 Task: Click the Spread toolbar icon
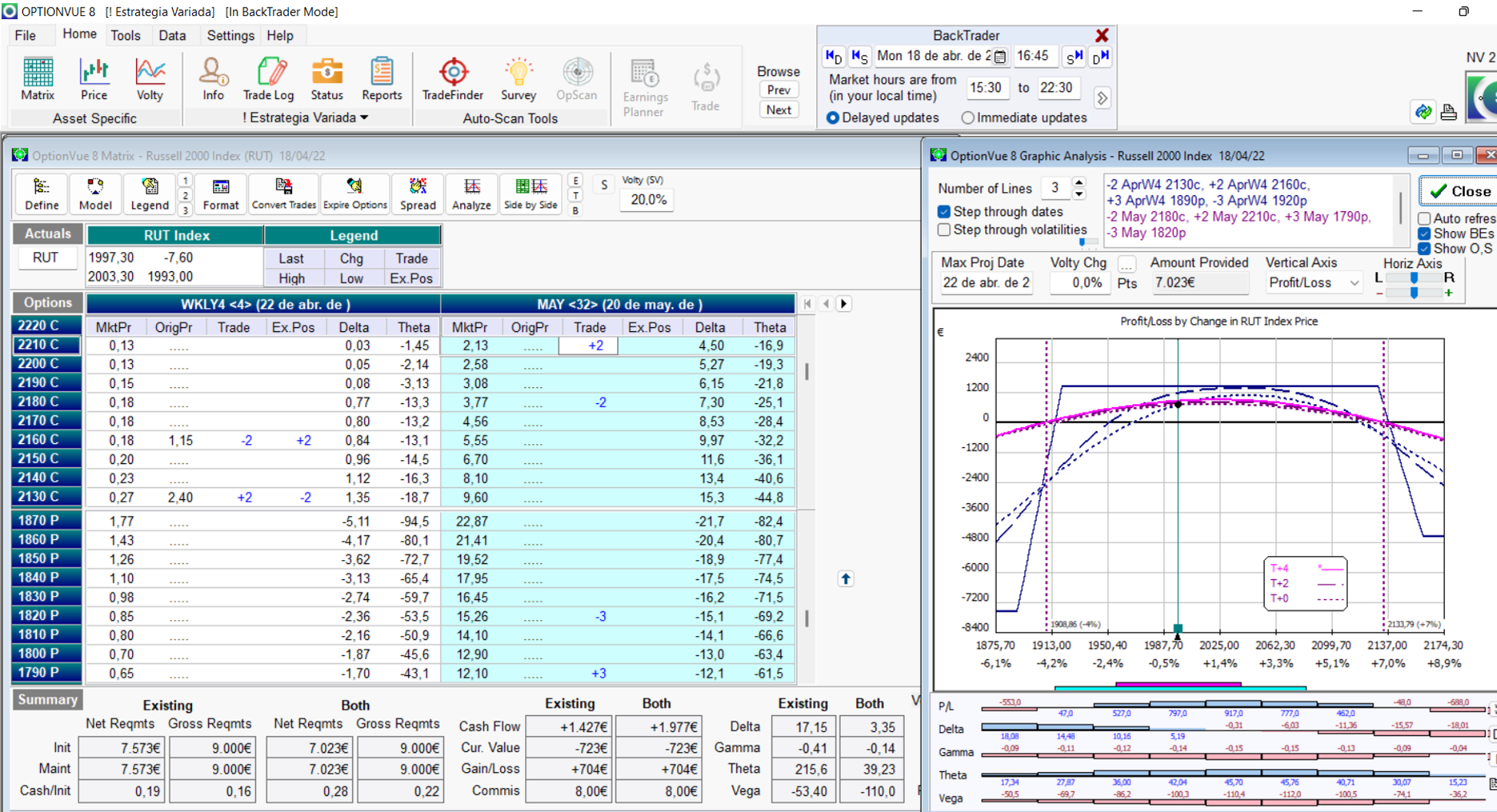pyautogui.click(x=418, y=194)
